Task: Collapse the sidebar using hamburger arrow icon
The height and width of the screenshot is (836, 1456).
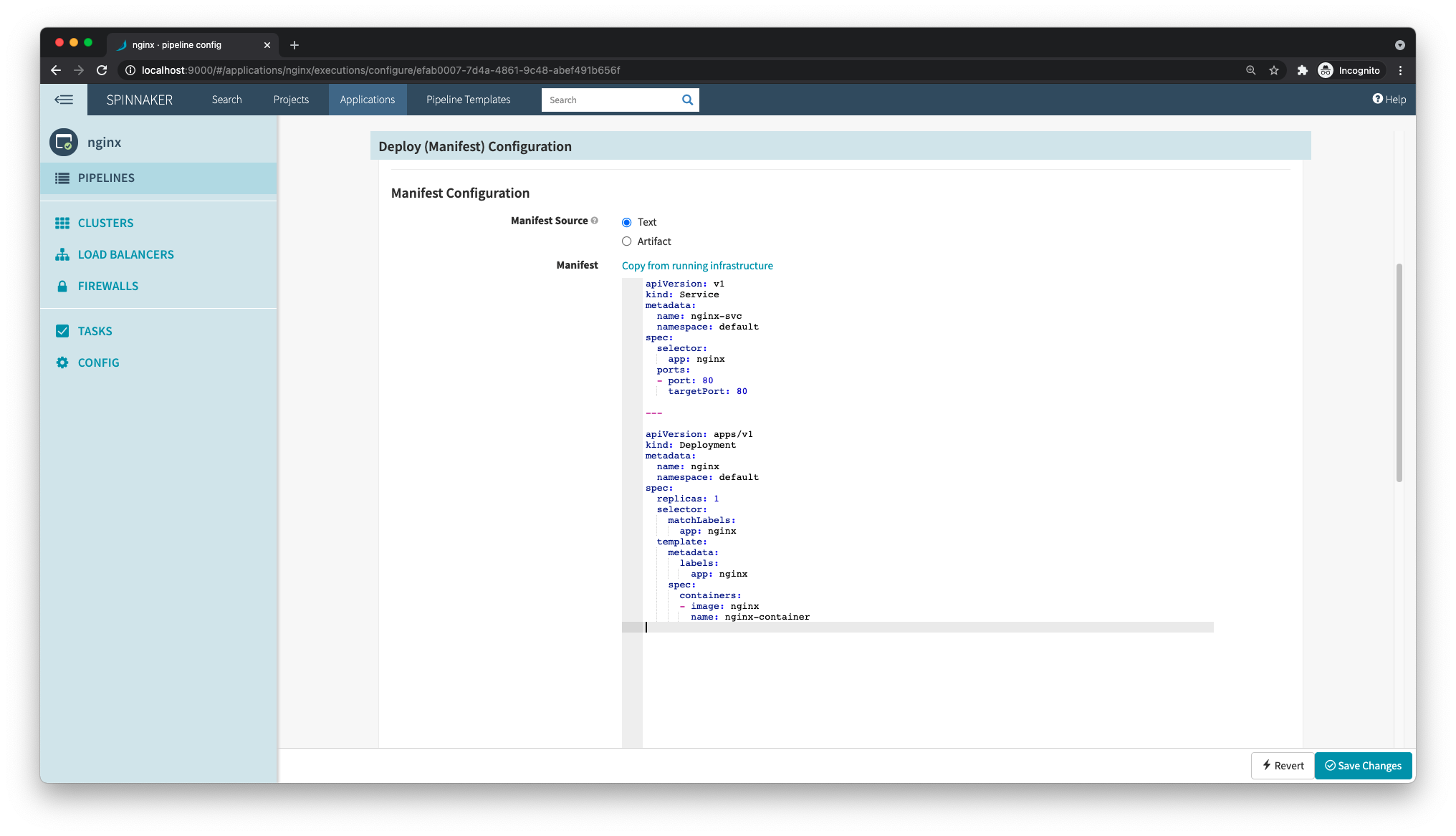Action: [x=64, y=100]
